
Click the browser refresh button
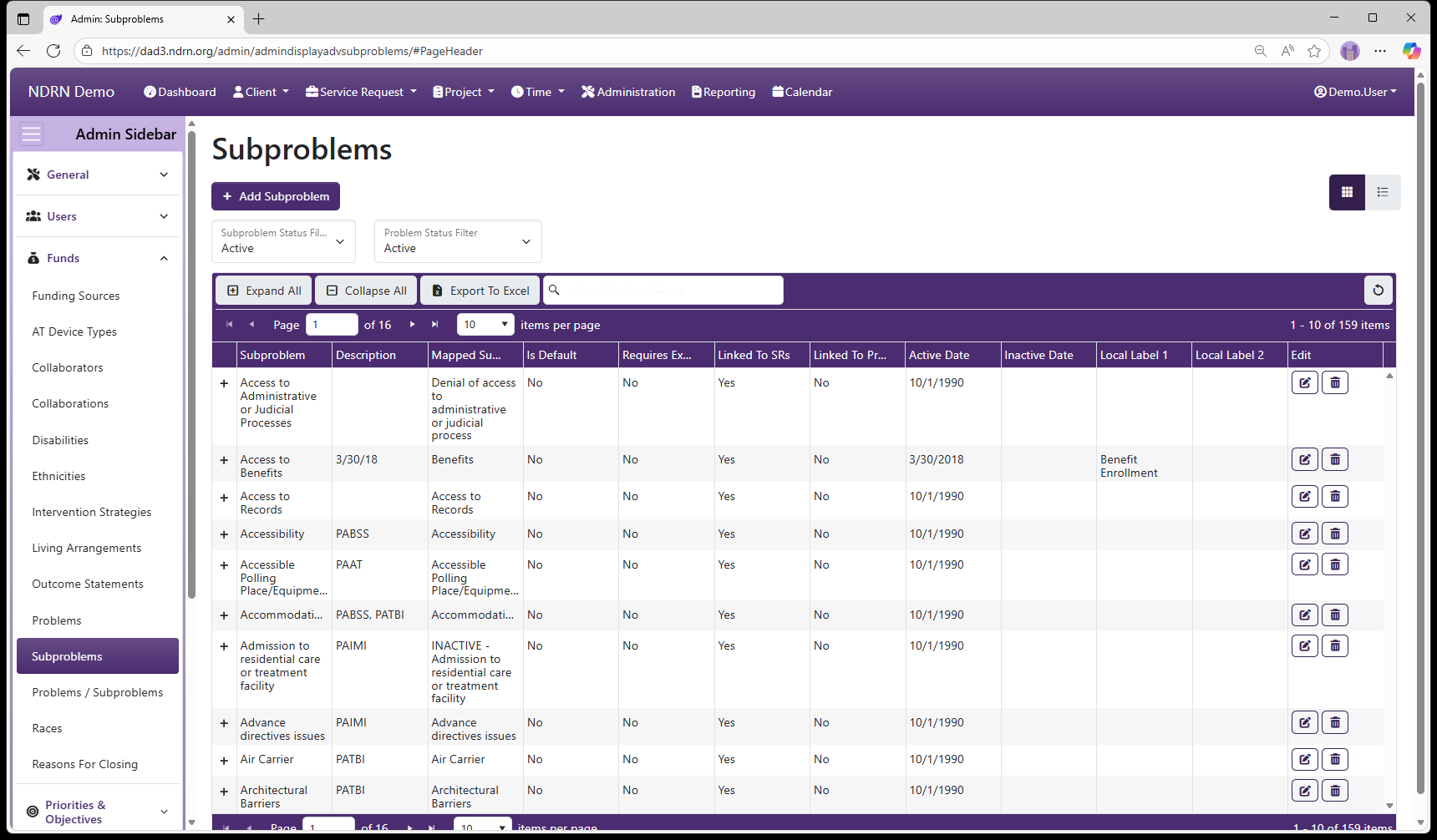coord(53,51)
